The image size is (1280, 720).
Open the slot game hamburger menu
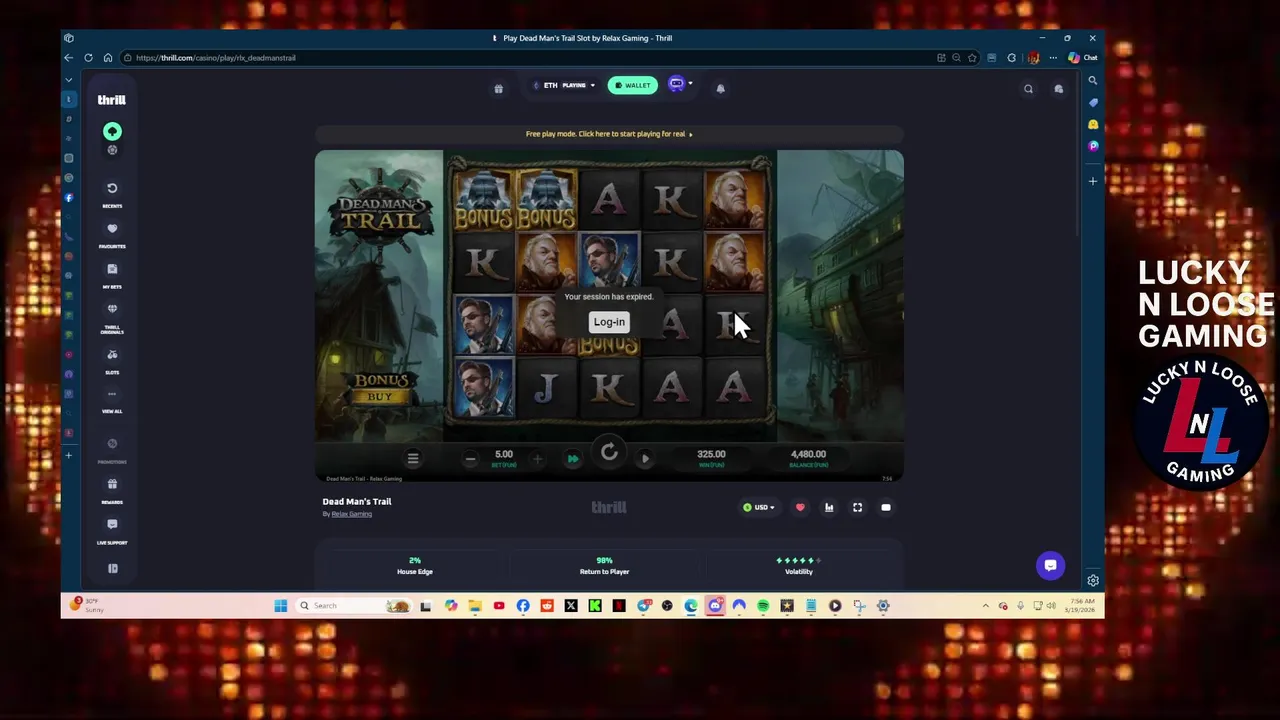[x=413, y=458]
